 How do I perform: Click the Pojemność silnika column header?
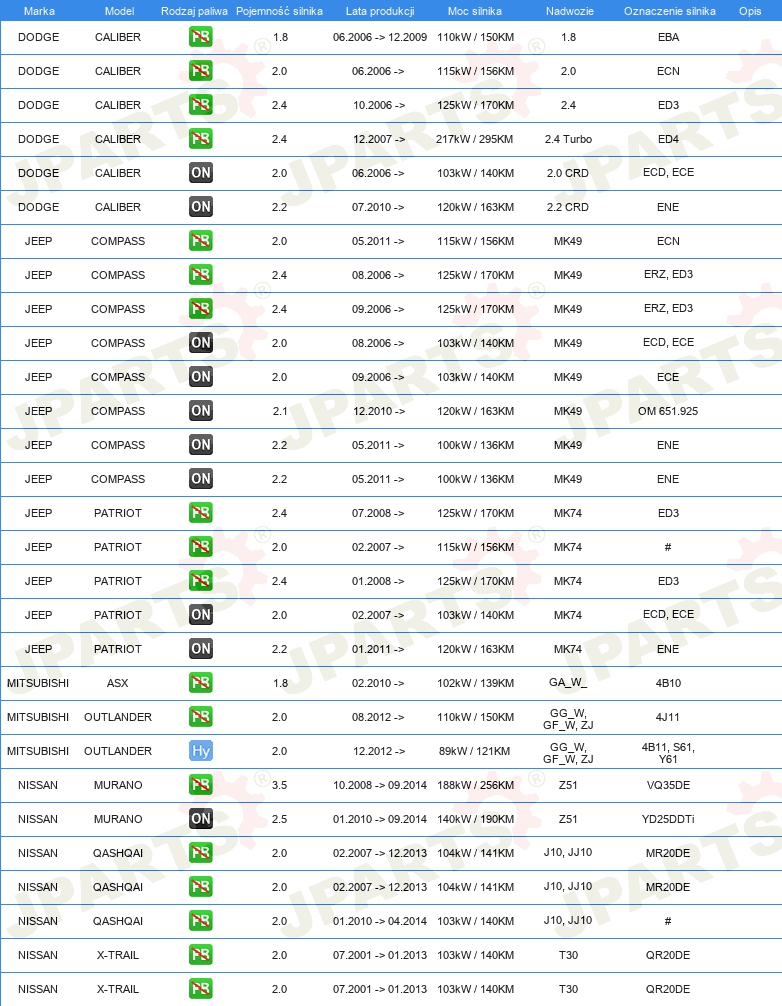[279, 11]
